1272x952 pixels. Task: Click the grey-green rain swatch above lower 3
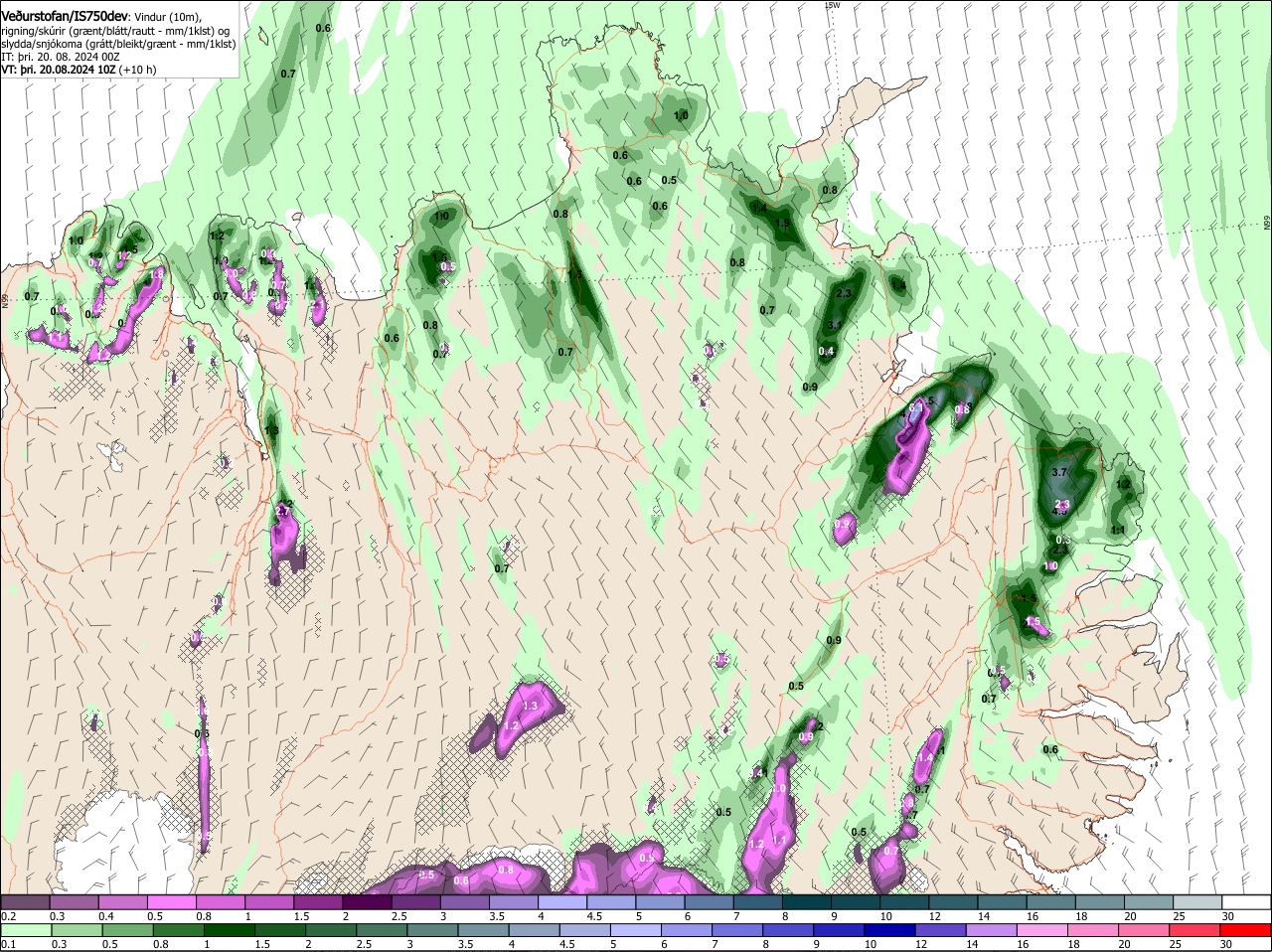click(435, 930)
